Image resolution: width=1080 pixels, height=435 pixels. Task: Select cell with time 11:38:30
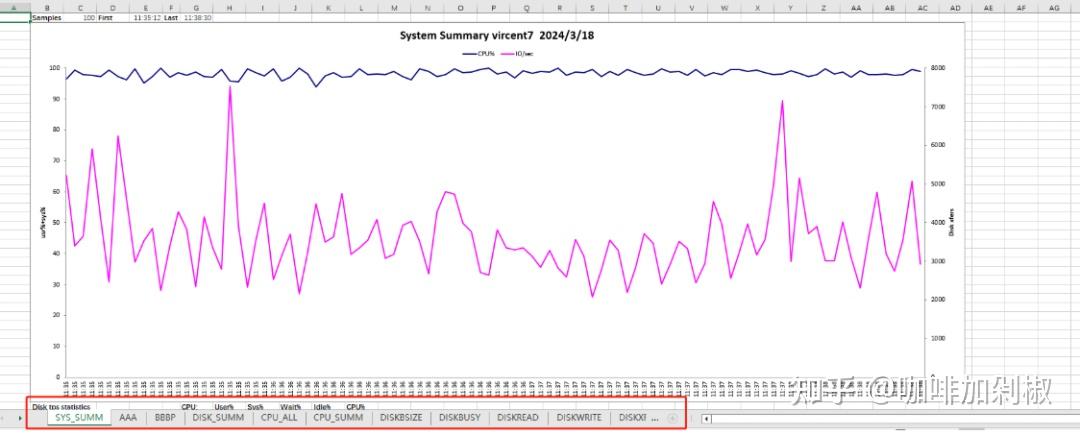(x=196, y=18)
